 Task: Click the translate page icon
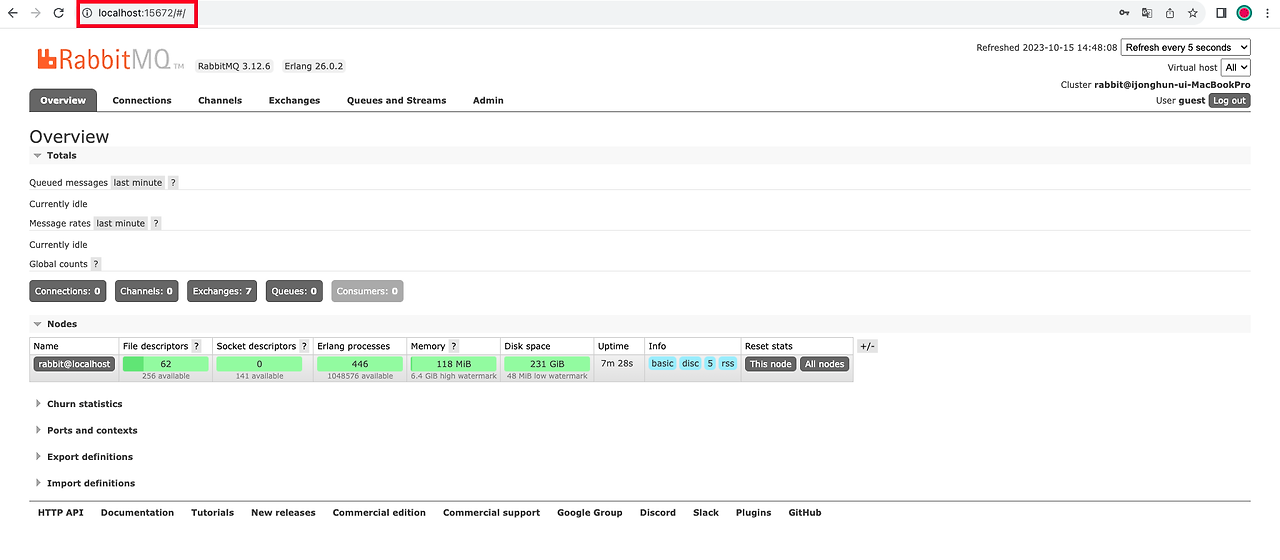pos(1147,13)
